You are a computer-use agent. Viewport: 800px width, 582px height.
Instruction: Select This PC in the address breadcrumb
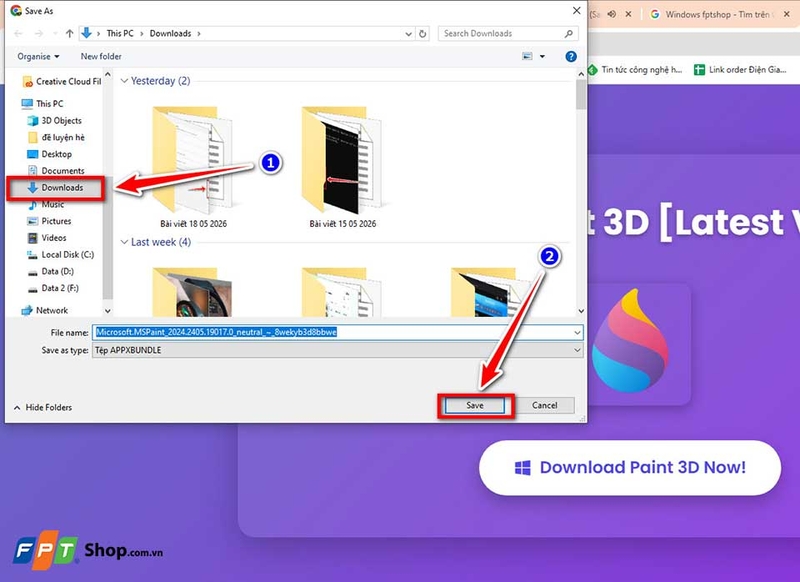click(x=120, y=34)
